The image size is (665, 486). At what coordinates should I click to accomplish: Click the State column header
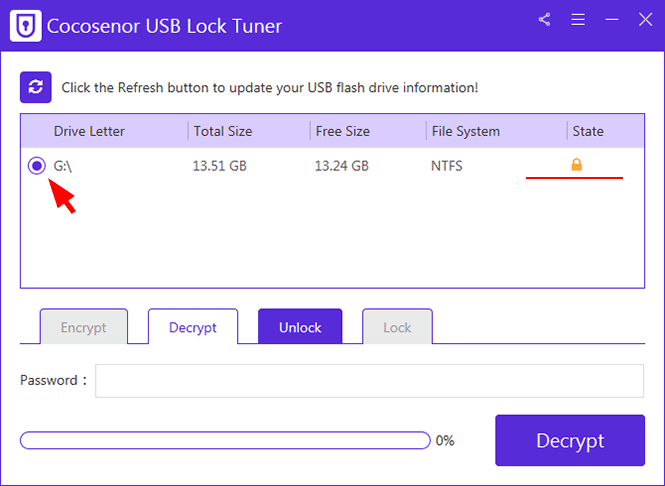coord(588,131)
